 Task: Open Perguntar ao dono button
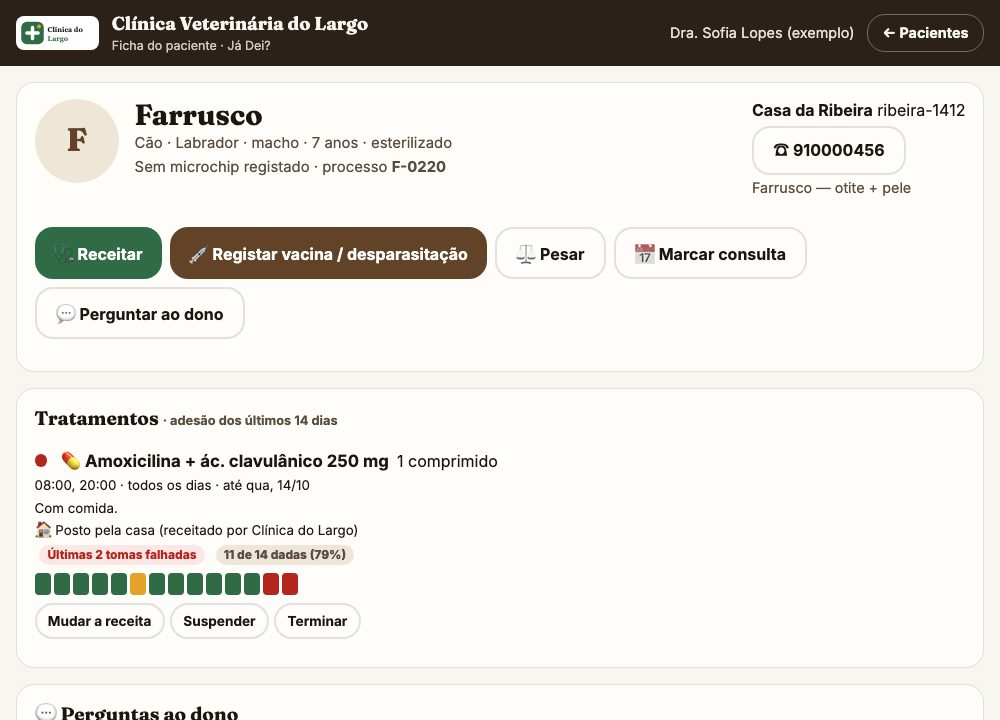pos(140,313)
